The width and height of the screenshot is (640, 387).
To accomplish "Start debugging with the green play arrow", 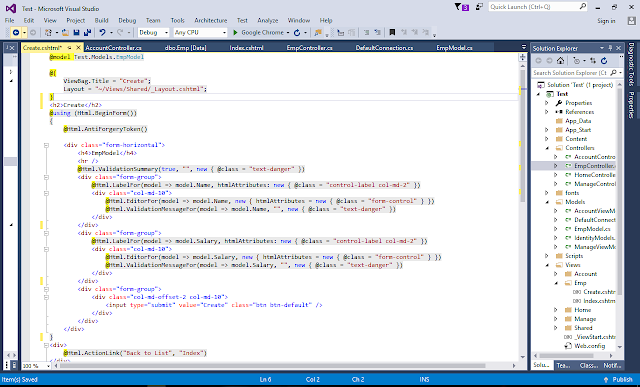I will click(x=235, y=33).
